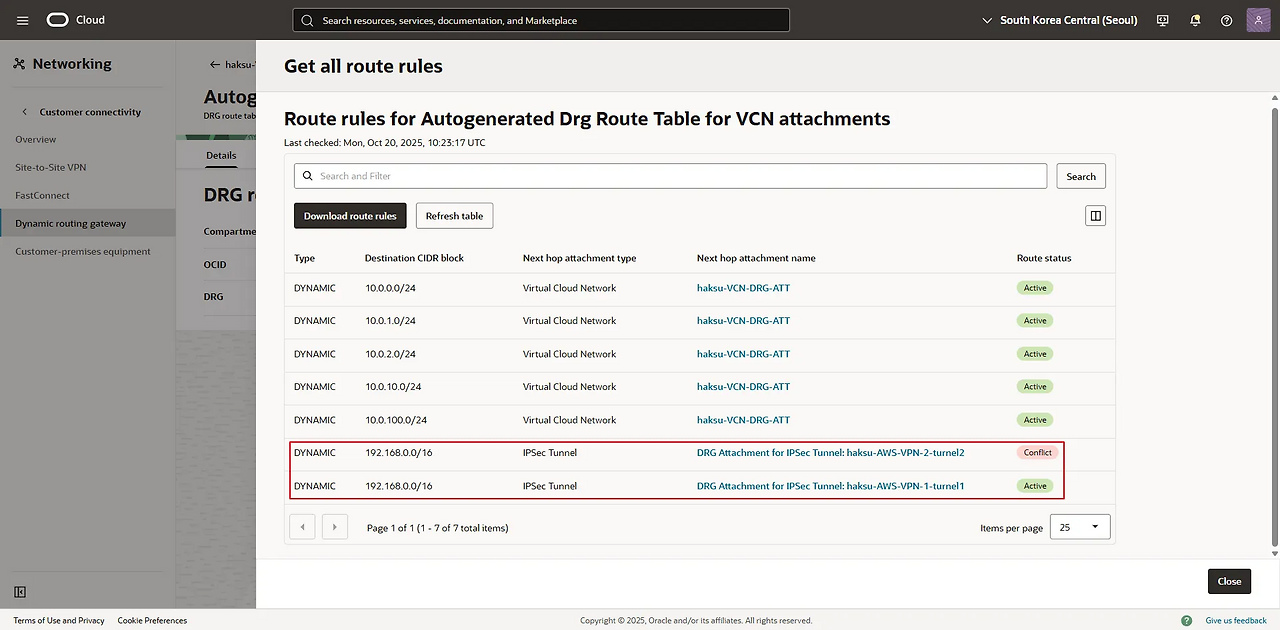Screen dimensions: 1280x630
Task: Switch to the Details tab
Action: point(221,155)
